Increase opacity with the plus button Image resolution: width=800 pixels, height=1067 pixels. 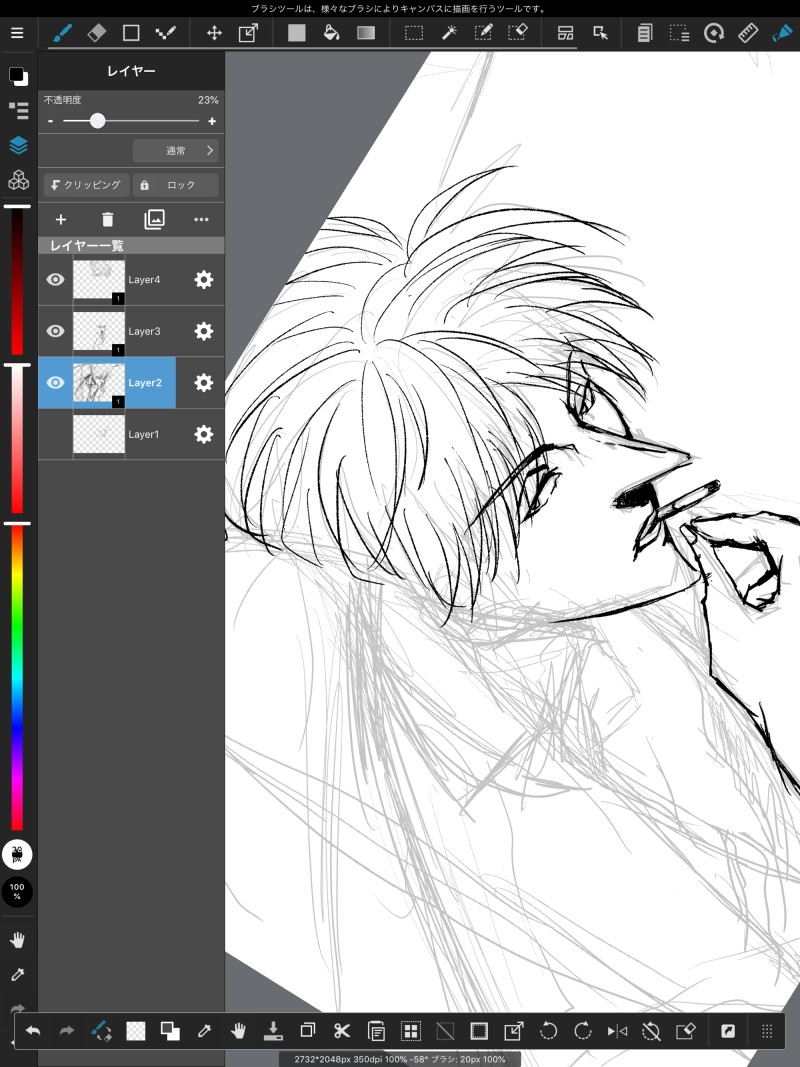point(212,121)
